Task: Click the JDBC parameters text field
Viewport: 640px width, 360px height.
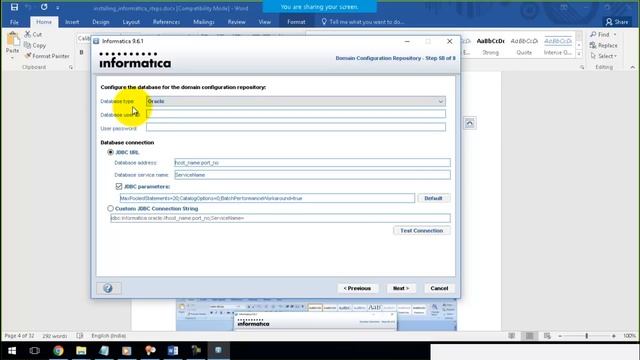Action: (267, 198)
